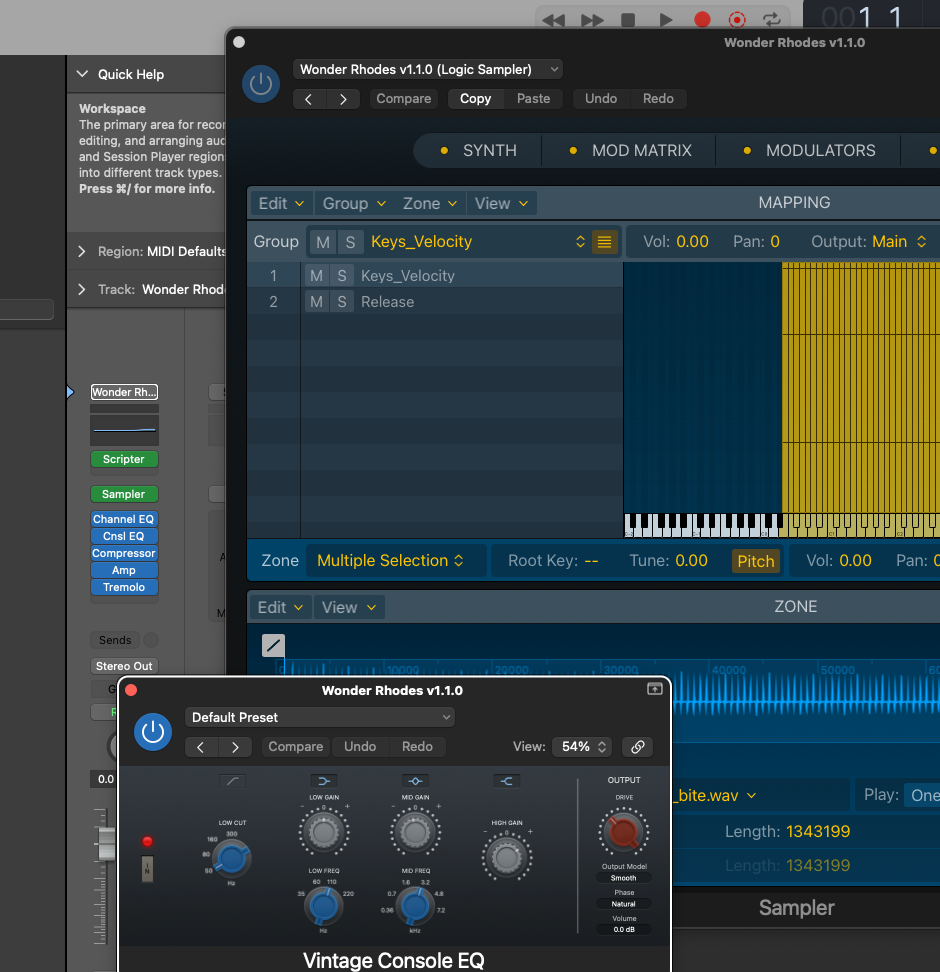Click the transport rewind button

(x=553, y=20)
